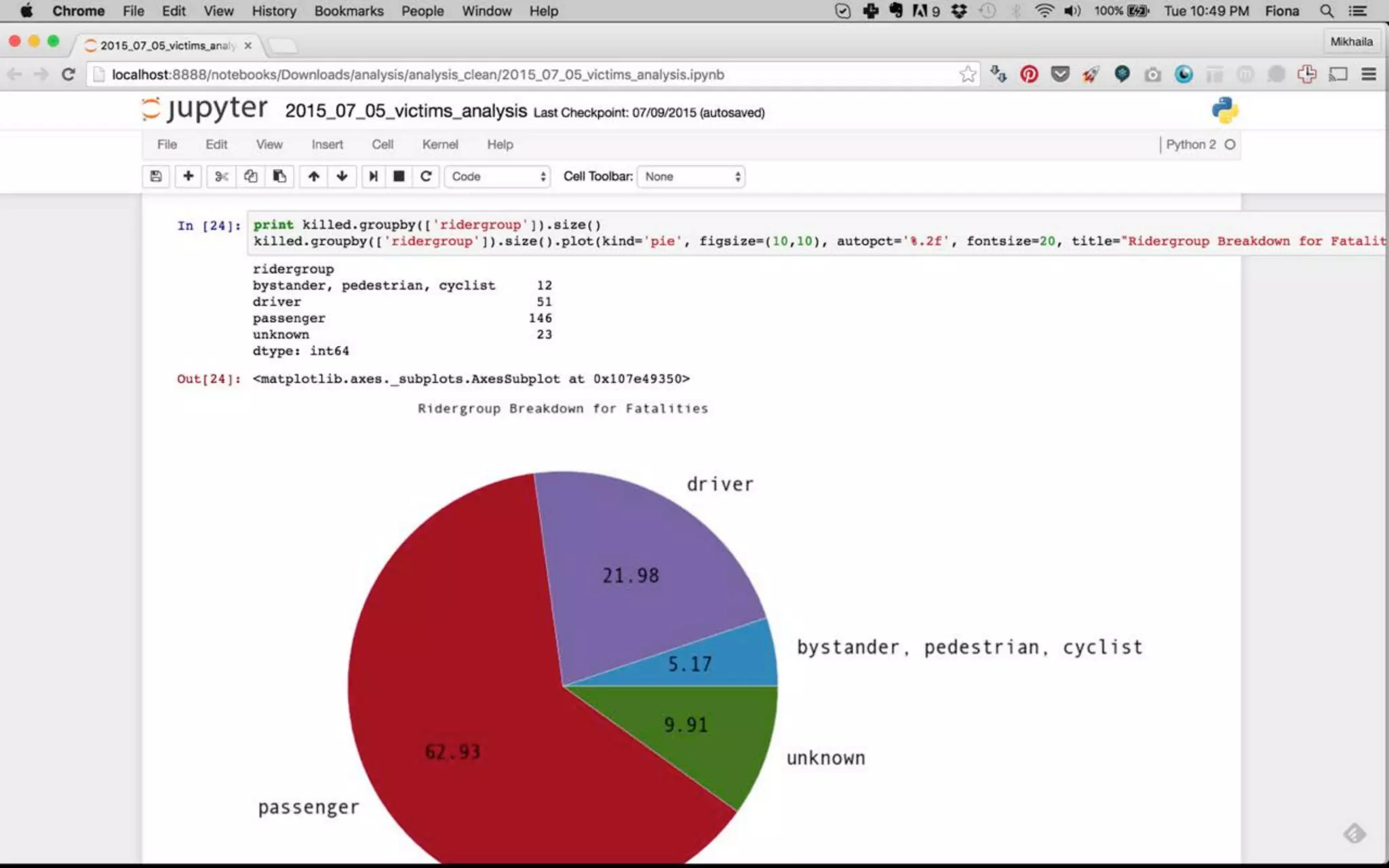1389x868 pixels.
Task: Paste cell below icon
Action: coord(279,176)
